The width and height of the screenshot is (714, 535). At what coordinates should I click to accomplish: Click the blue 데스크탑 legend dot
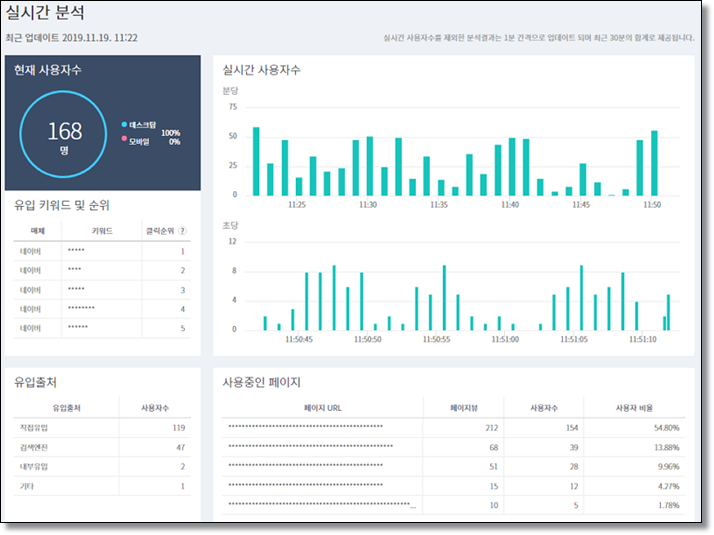tap(124, 125)
